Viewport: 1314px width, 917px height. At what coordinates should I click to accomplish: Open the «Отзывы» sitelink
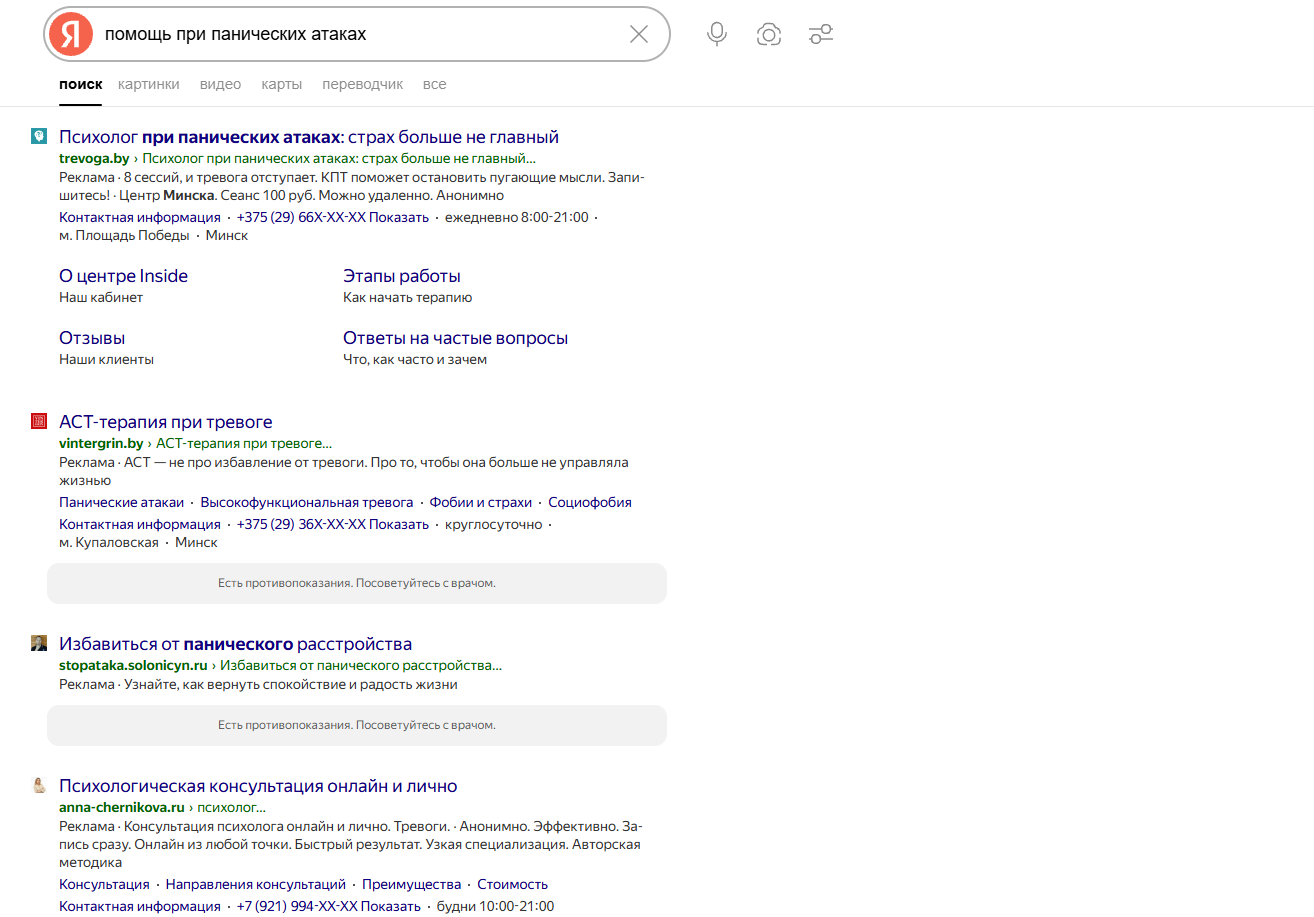pos(92,338)
